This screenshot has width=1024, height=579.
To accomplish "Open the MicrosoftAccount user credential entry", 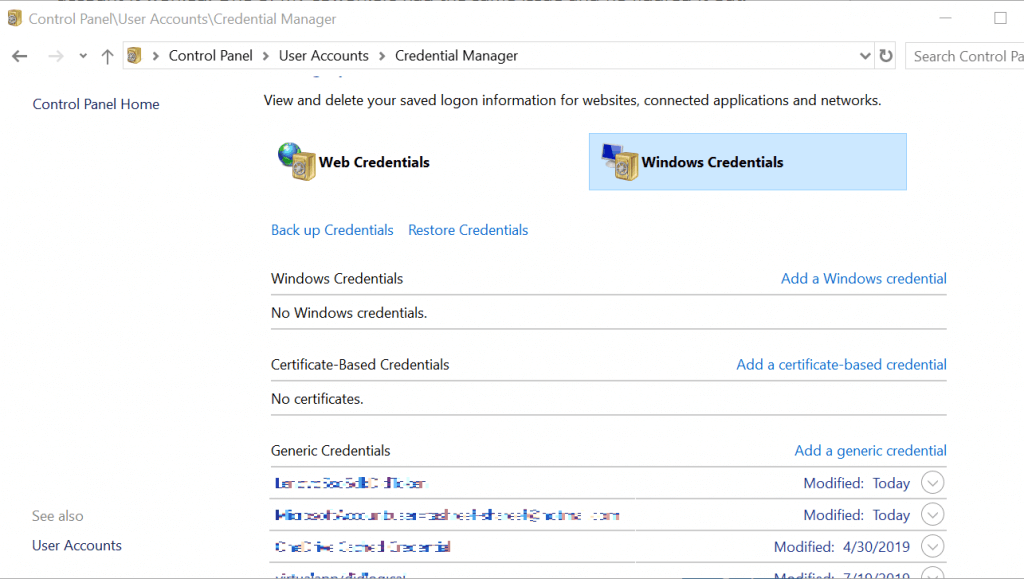I will pyautogui.click(x=447, y=515).
